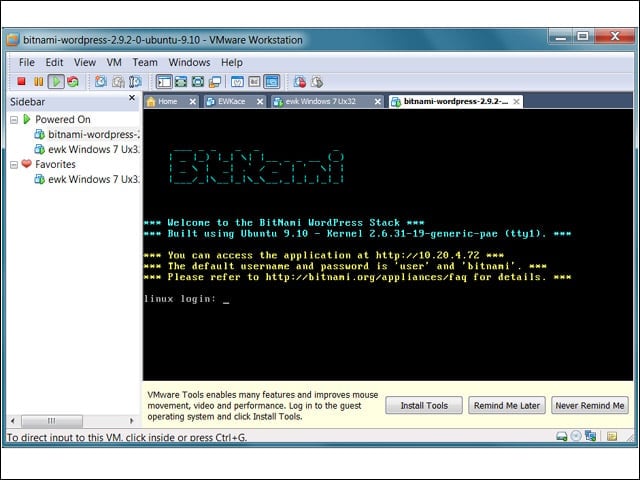Image resolution: width=640 pixels, height=480 pixels.
Task: Select bitnami-wordpress VM in the sidebar
Action: click(87, 134)
